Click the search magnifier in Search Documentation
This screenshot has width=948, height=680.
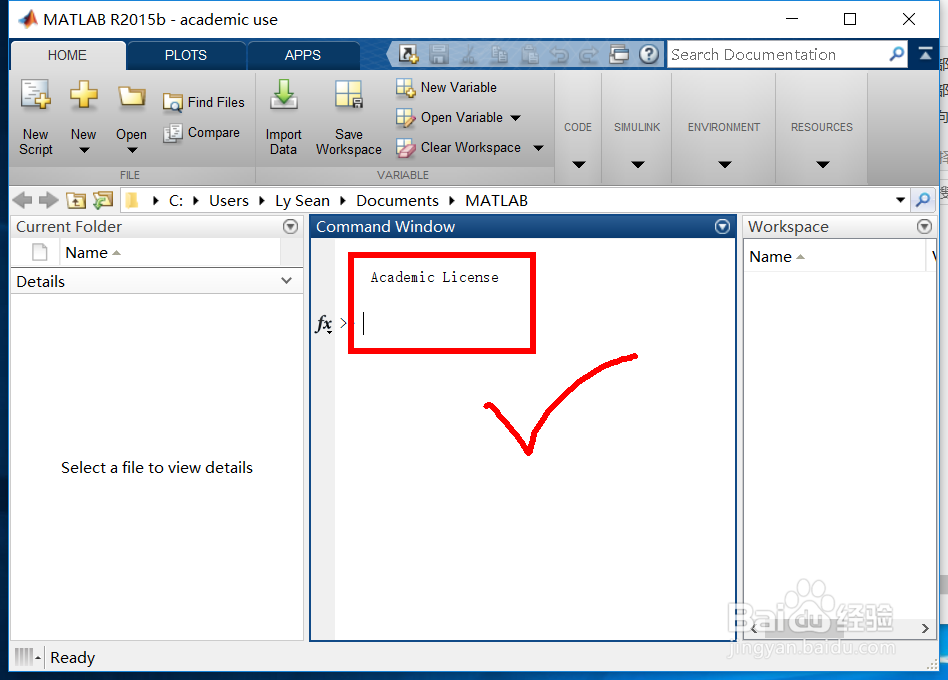tap(897, 54)
